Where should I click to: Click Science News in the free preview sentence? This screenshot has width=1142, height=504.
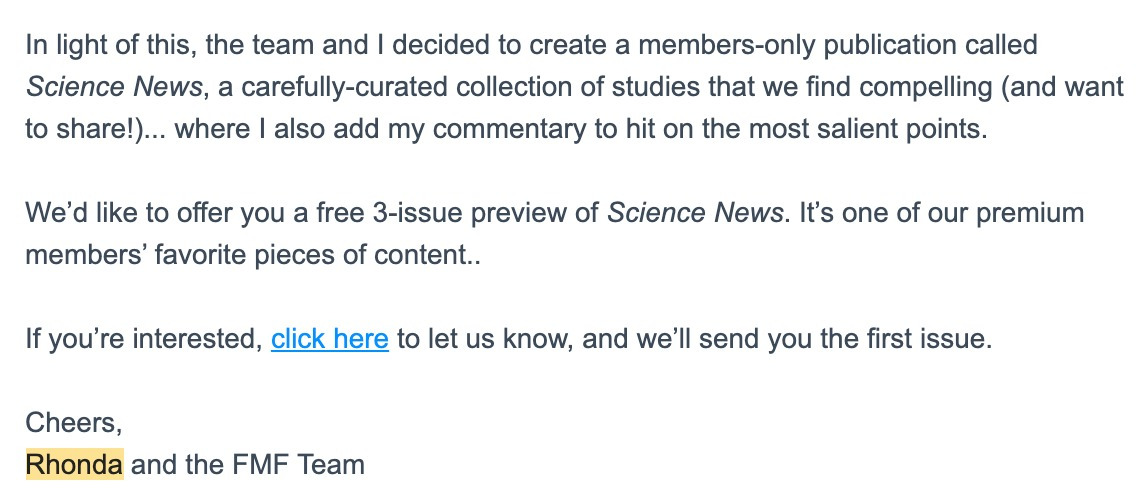pyautogui.click(x=694, y=213)
